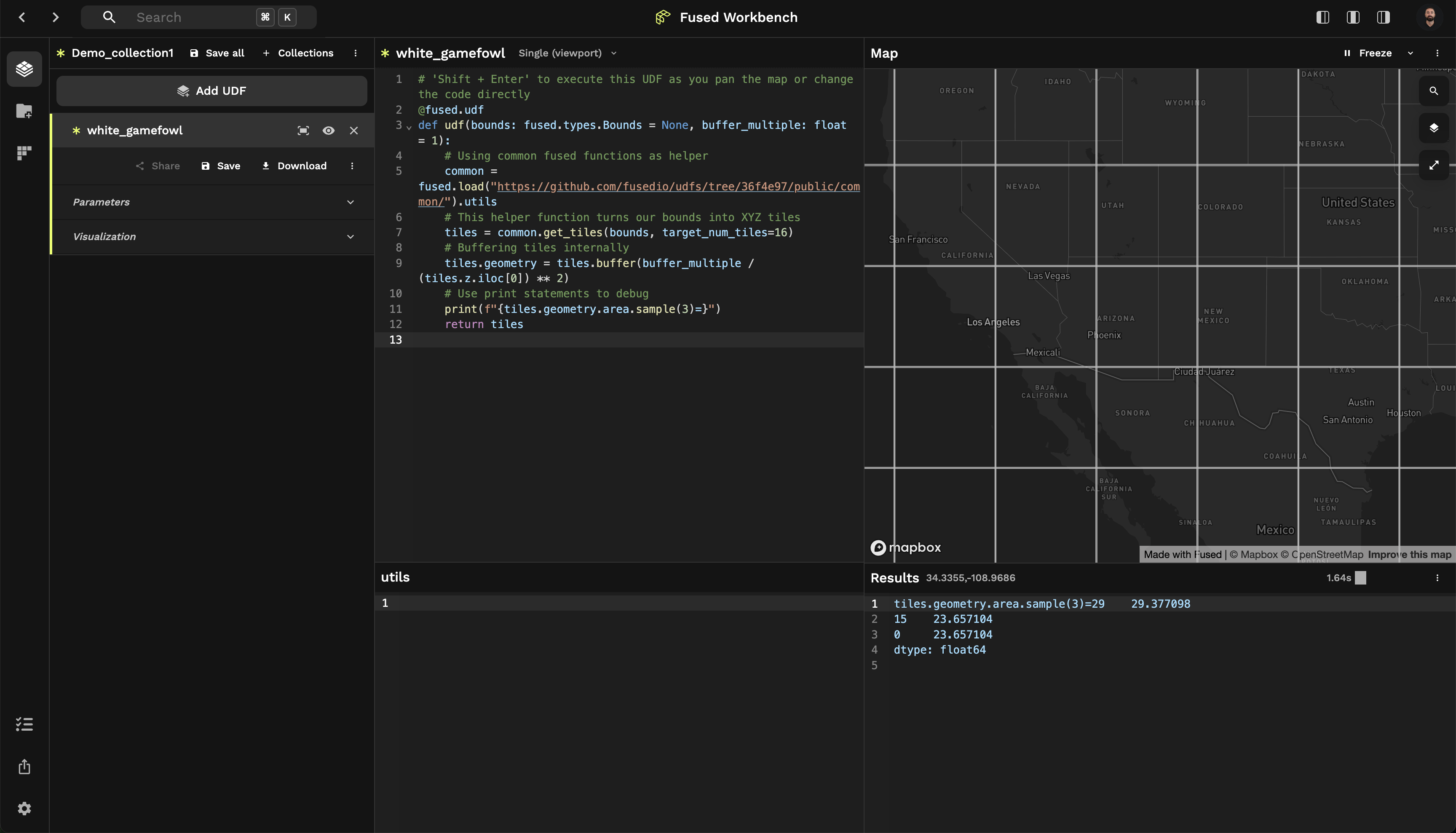Go back with the left arrow
This screenshot has height=833, width=1456.
(x=22, y=17)
